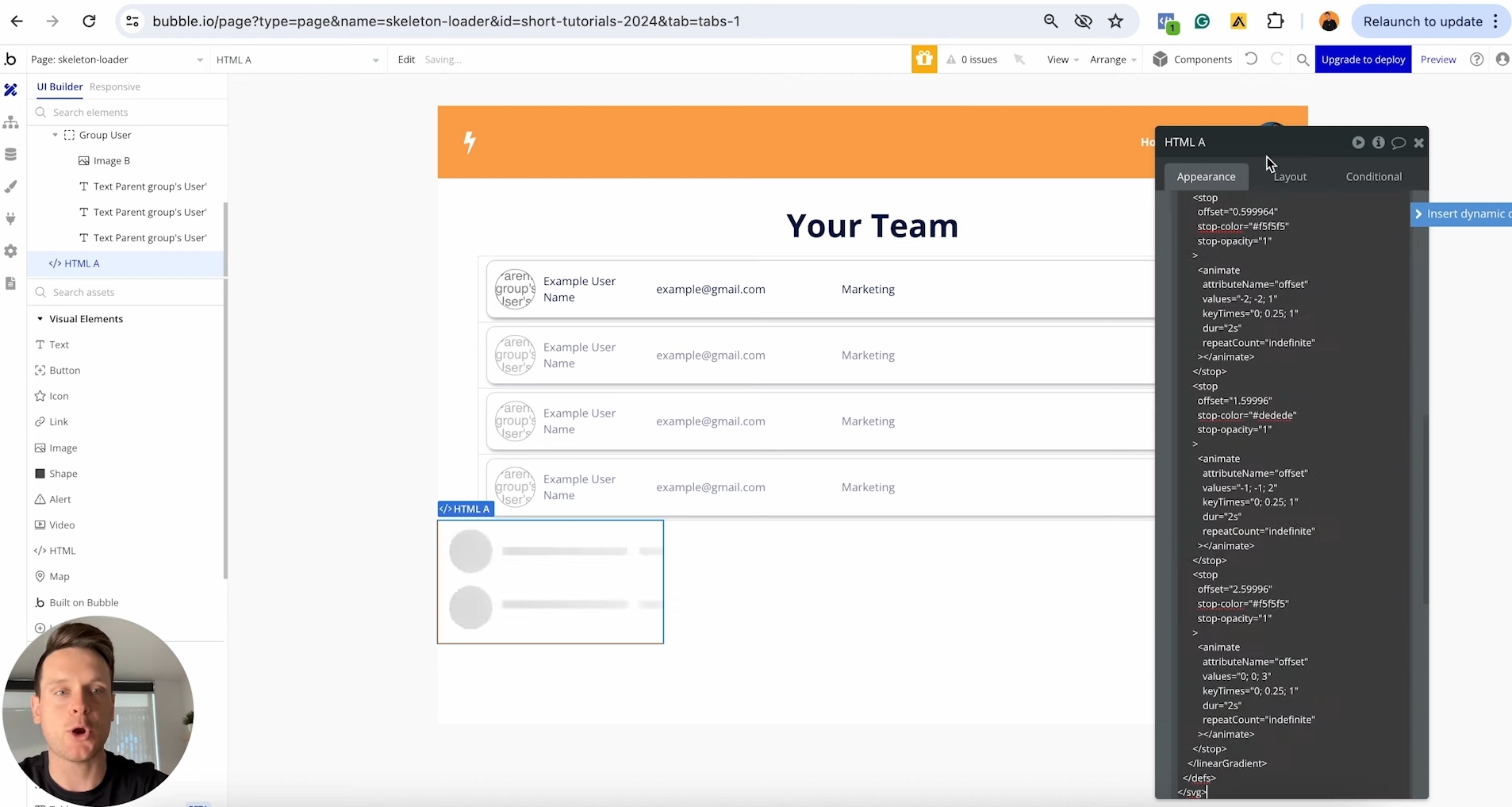1512x807 pixels.
Task: Undo the last change with the undo arrow
Action: tap(1251, 59)
